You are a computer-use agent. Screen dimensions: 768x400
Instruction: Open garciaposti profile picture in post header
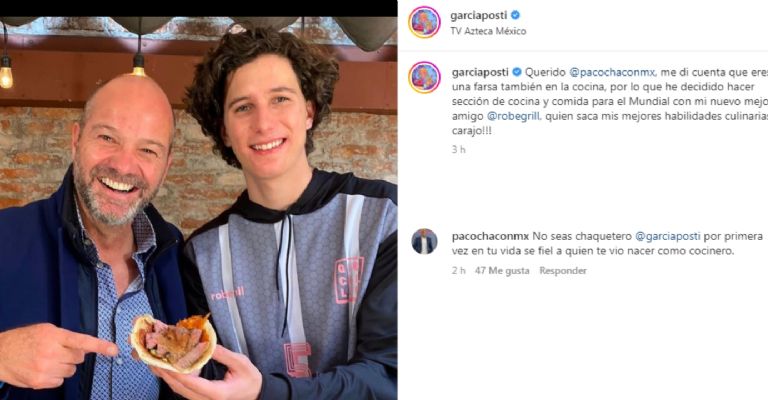[424, 22]
